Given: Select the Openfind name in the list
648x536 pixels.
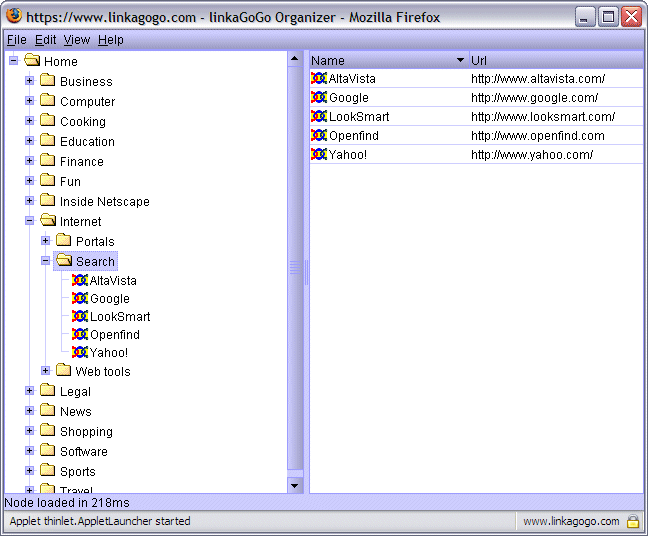Looking at the screenshot, I should [x=354, y=136].
